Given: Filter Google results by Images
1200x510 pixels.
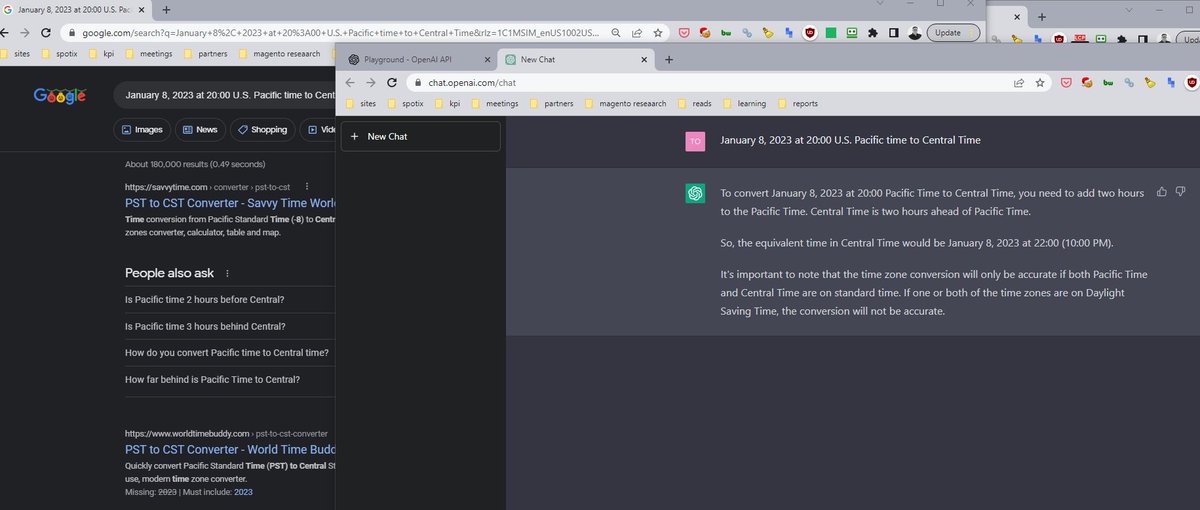Looking at the screenshot, I should 141,129.
